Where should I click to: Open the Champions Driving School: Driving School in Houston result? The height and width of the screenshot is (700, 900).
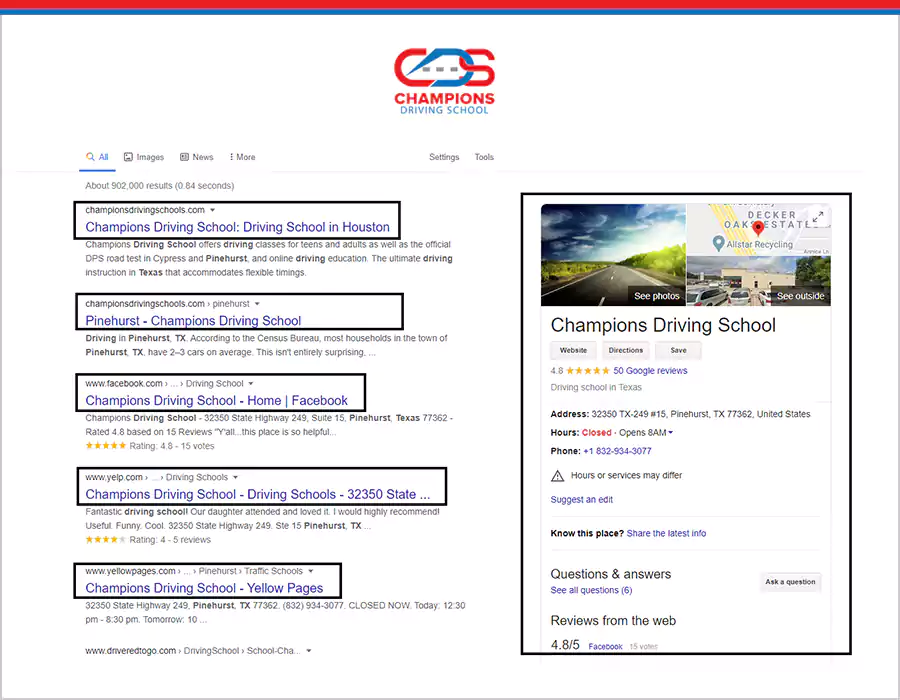click(x=238, y=227)
